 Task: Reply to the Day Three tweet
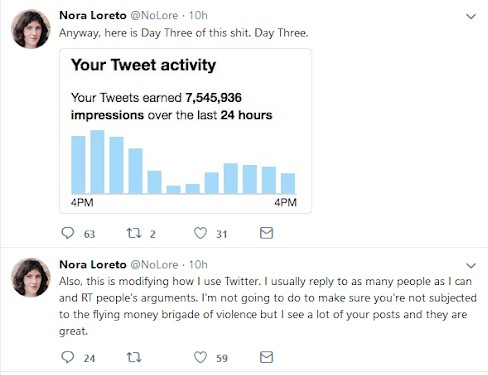pos(68,233)
